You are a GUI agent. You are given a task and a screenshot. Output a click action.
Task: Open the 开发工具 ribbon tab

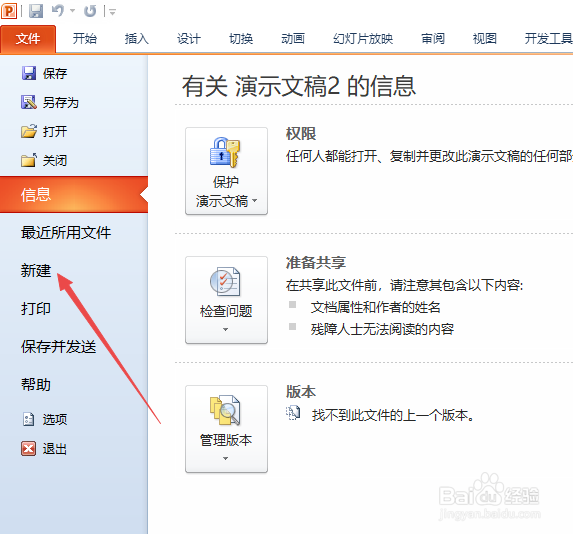click(548, 38)
